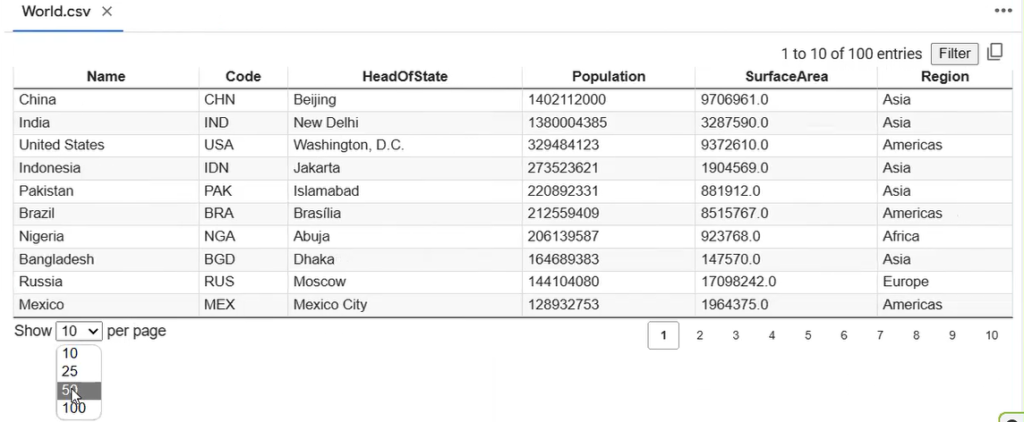Click the Islamabad cell
This screenshot has width=1024, height=422.
click(405, 191)
